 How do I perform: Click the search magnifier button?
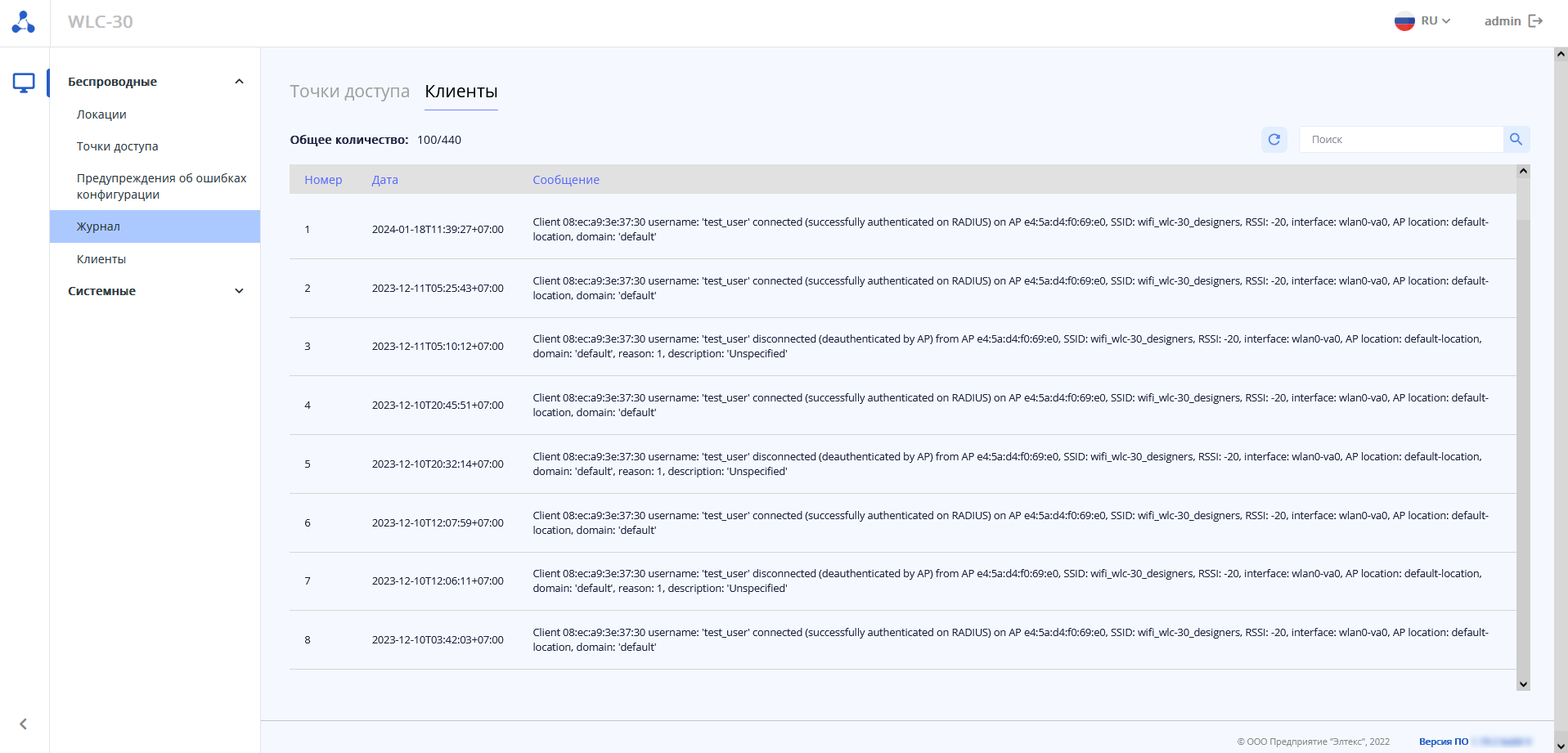pos(1516,140)
